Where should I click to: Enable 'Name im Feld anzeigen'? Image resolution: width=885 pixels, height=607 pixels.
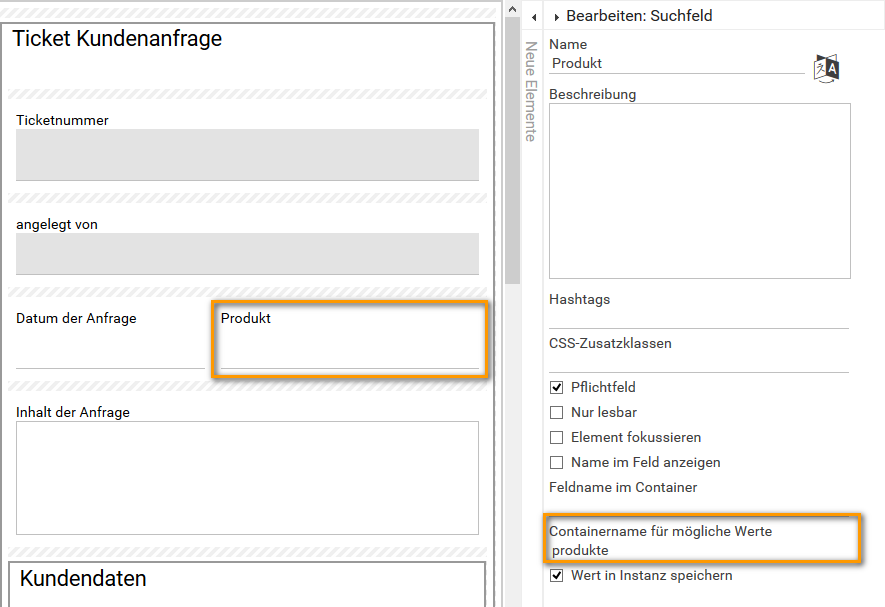[554, 462]
